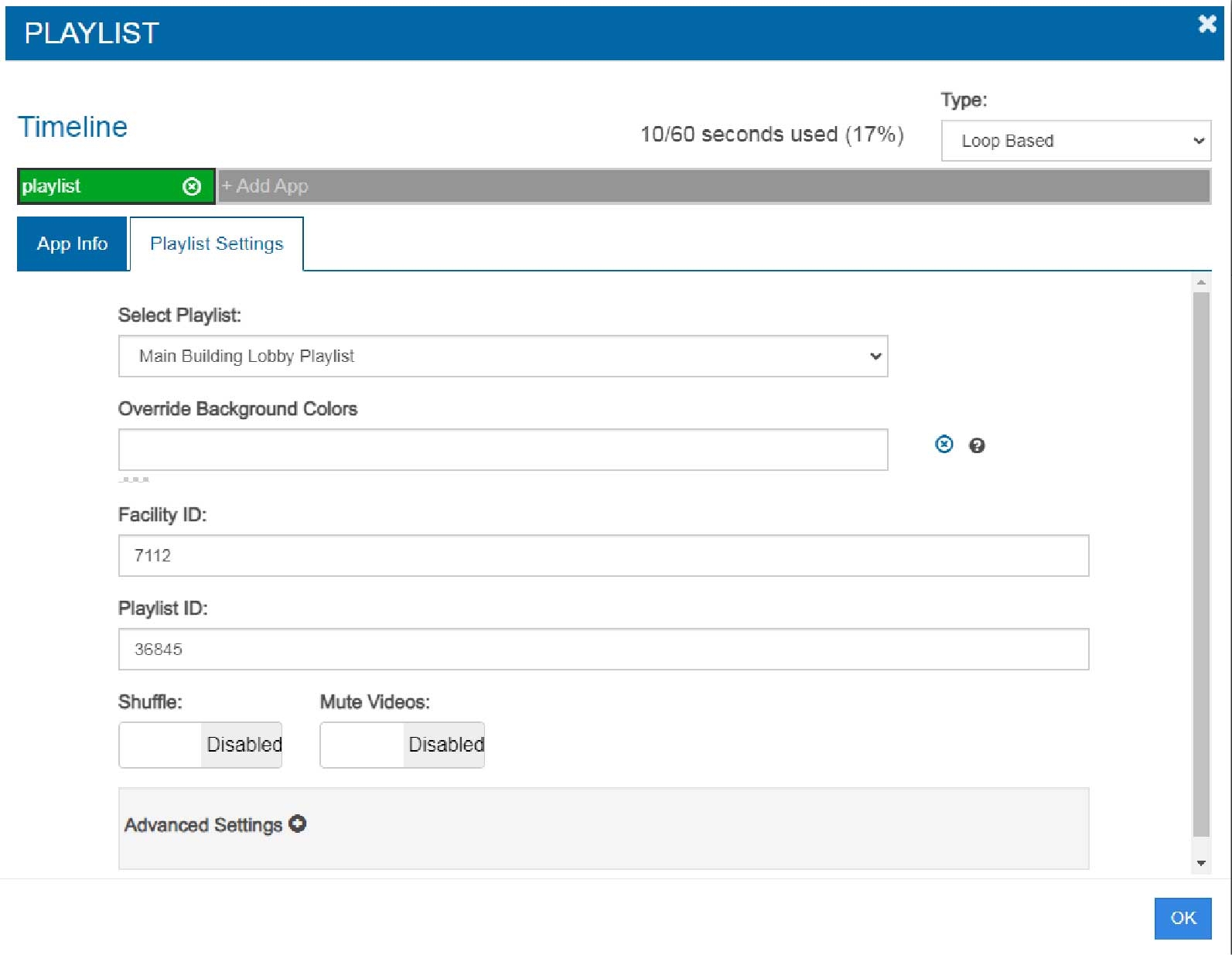
Task: Click the Facility ID input field
Action: 603,556
